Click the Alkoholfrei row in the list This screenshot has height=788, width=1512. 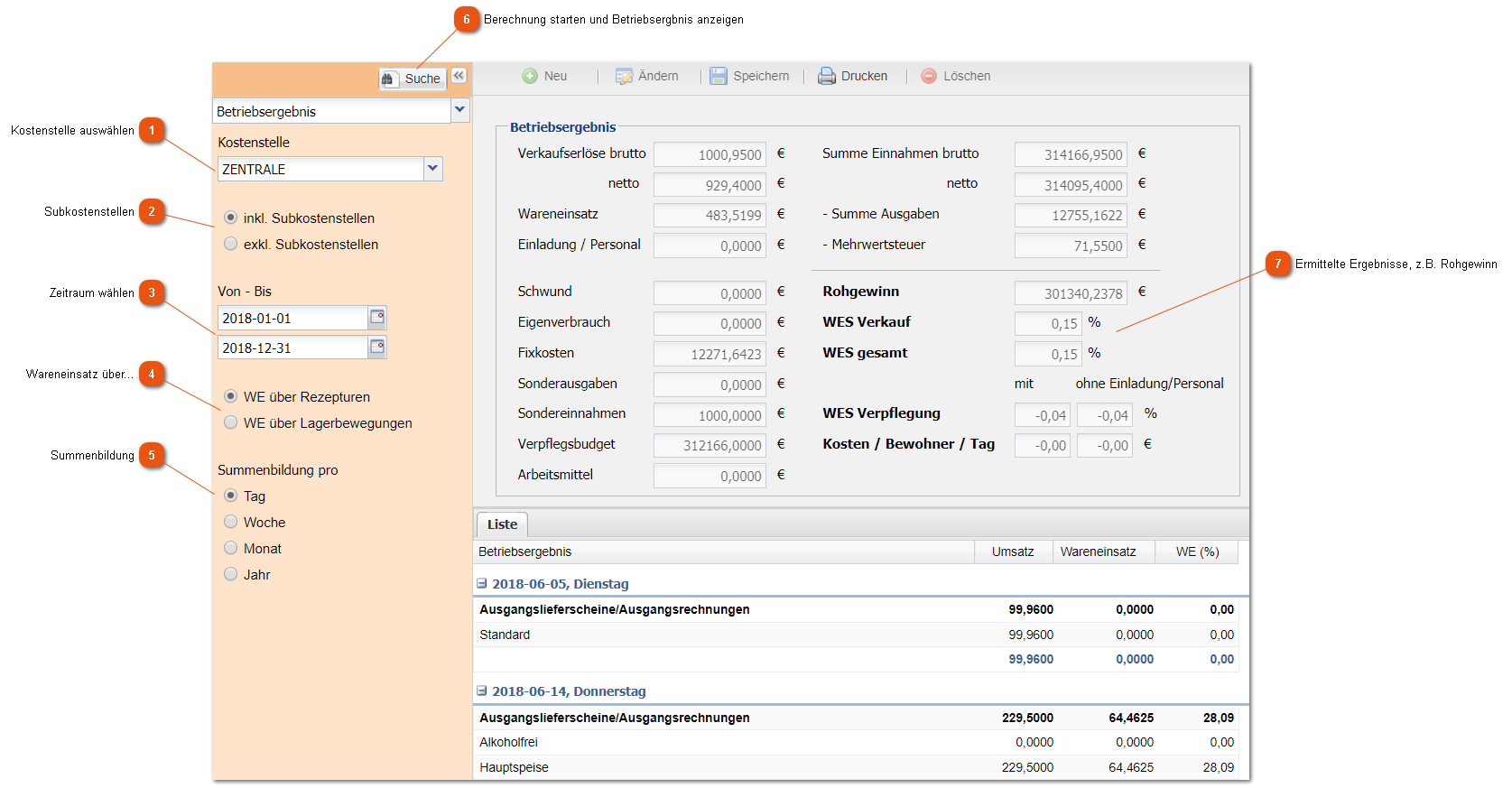click(856, 742)
